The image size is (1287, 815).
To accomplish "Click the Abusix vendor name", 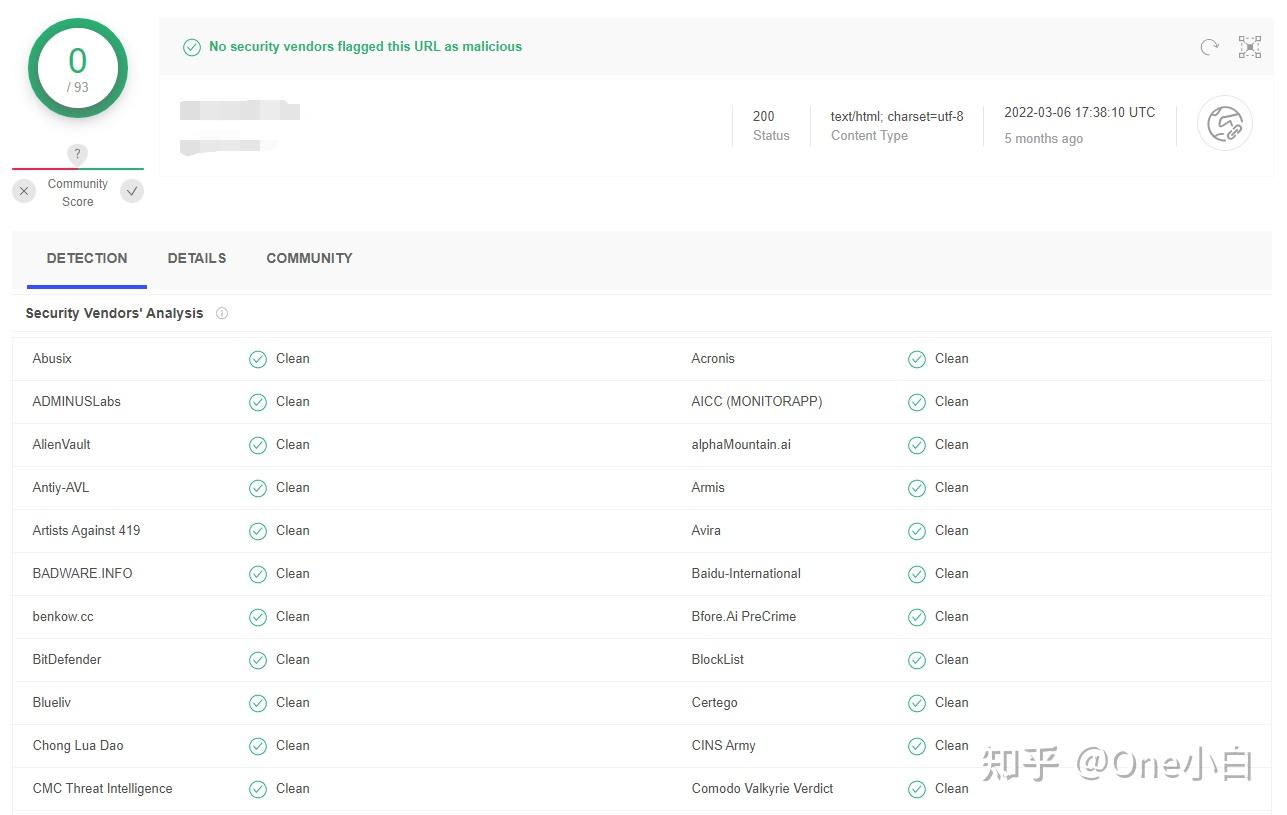I will [x=52, y=358].
